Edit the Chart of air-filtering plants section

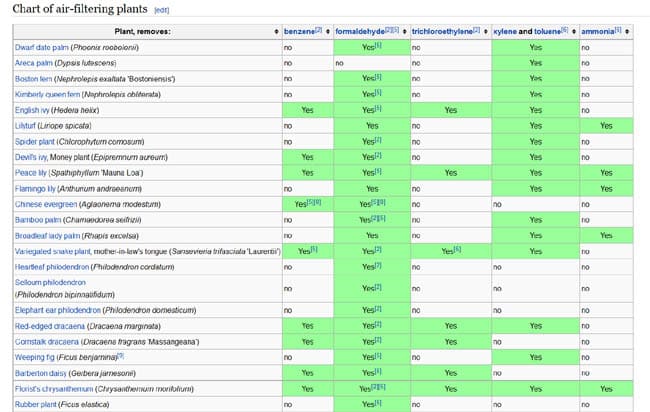point(162,10)
